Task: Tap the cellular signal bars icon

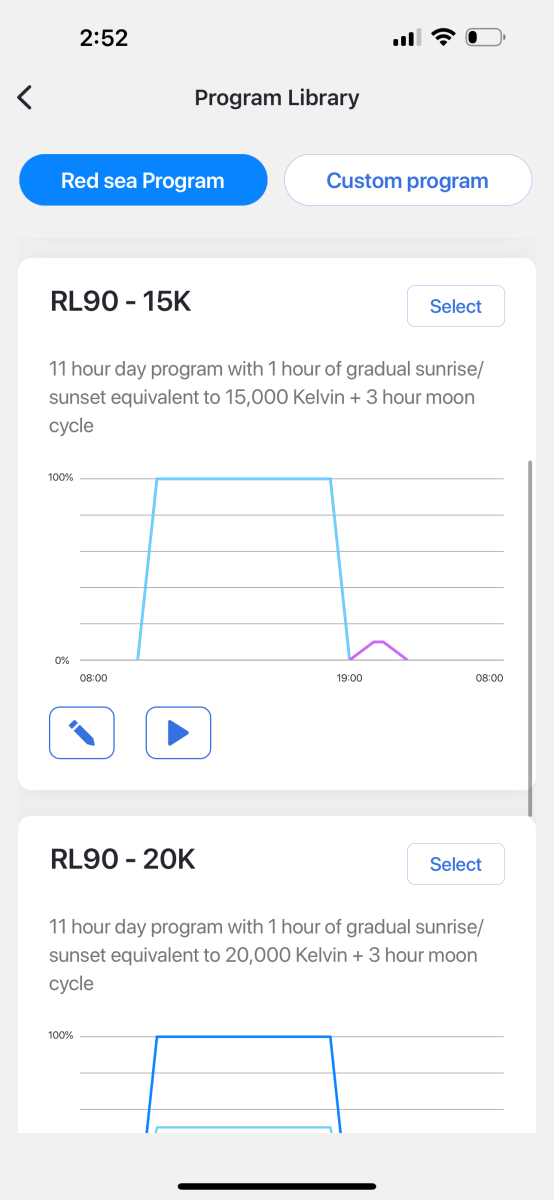Action: [x=405, y=39]
